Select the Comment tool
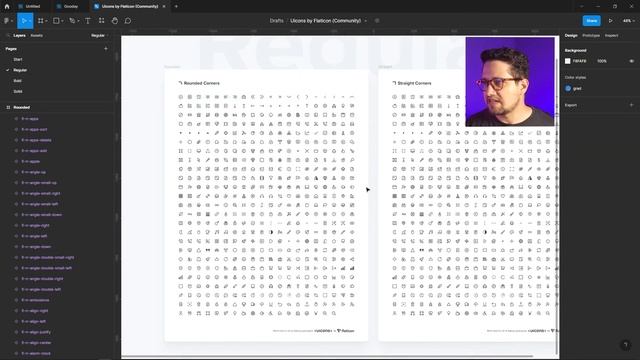This screenshot has height=360, width=640. [128, 21]
